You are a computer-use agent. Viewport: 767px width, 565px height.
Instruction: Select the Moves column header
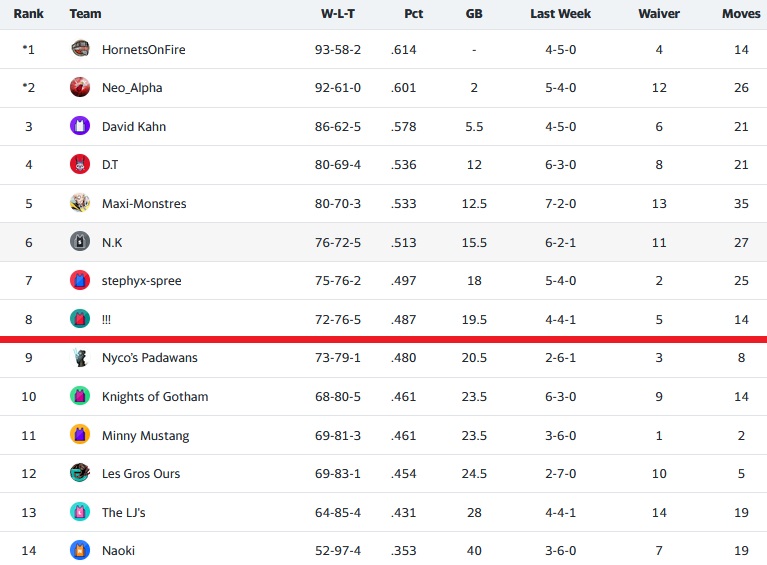741,14
